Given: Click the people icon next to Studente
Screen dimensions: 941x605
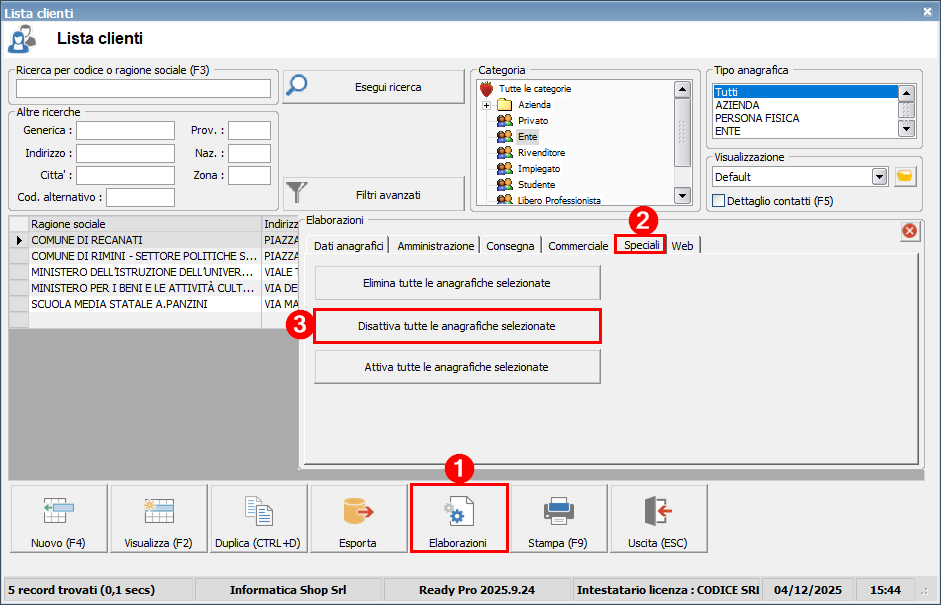Looking at the screenshot, I should (x=505, y=185).
